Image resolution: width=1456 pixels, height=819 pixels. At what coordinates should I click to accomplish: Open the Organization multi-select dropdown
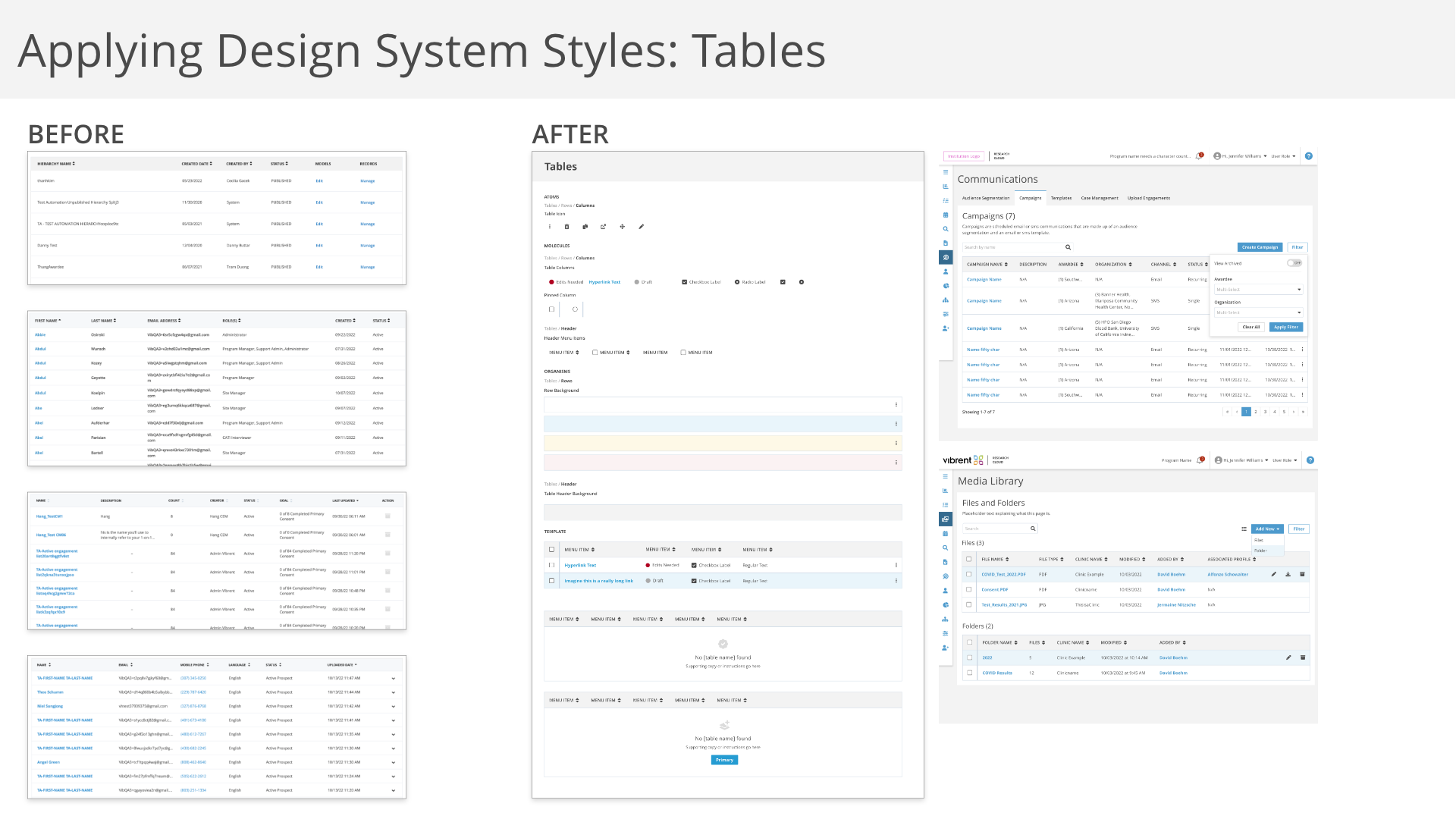tap(1258, 312)
